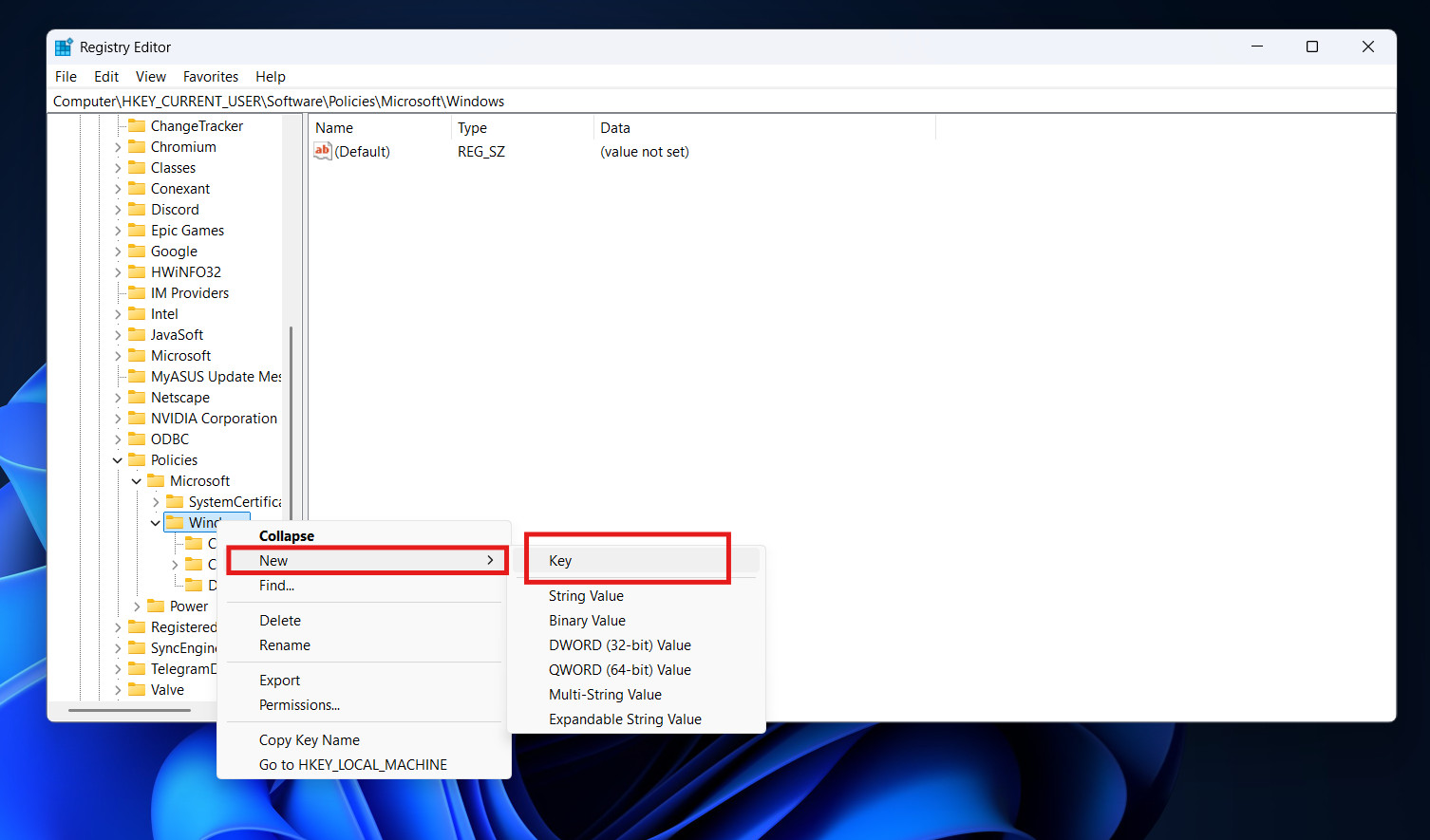Choose Export from the context menu

point(279,681)
